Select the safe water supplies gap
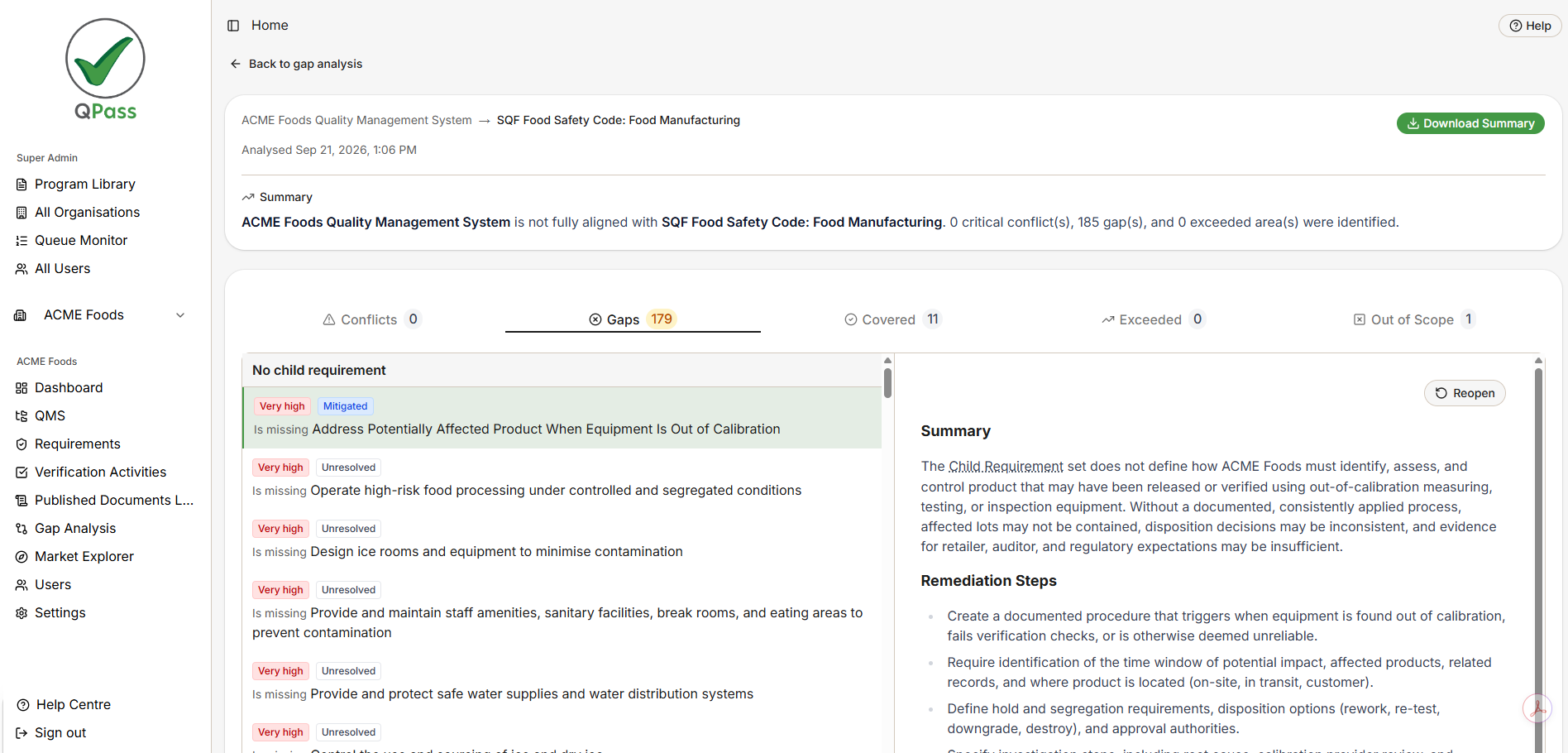 tap(562, 683)
